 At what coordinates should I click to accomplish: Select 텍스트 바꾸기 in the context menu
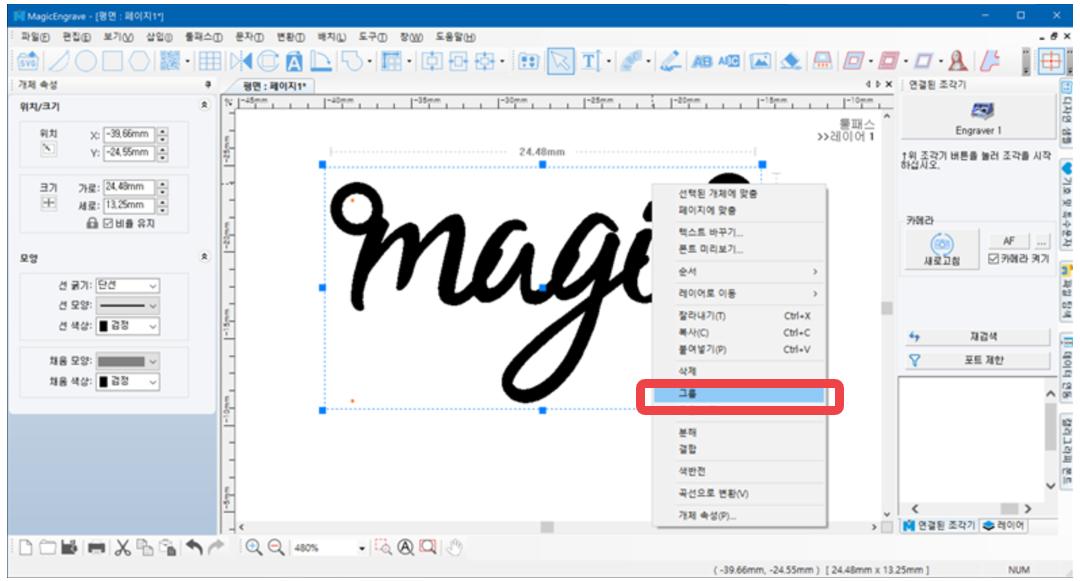point(740,232)
